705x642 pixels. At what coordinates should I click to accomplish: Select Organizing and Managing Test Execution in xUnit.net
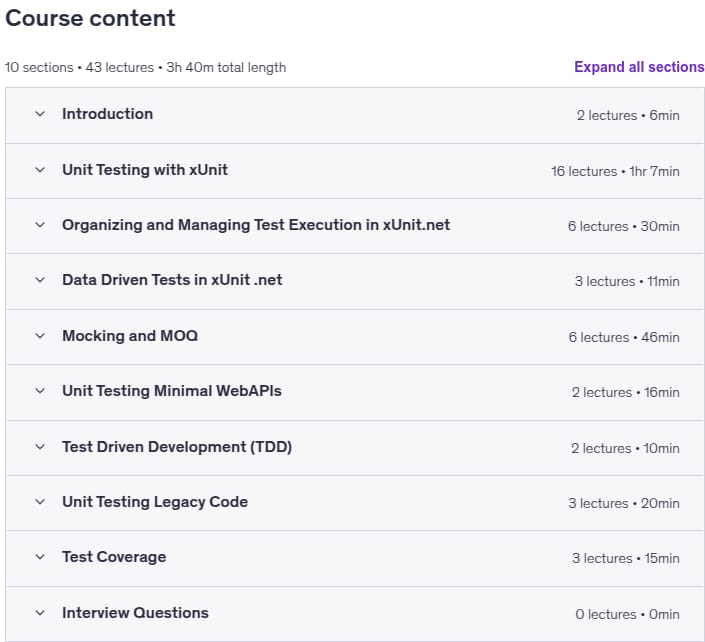click(256, 225)
